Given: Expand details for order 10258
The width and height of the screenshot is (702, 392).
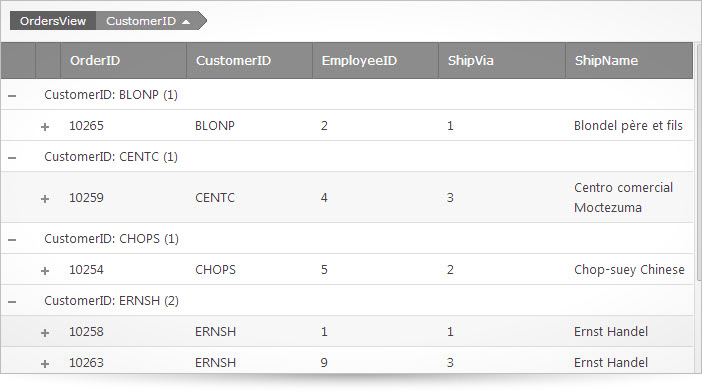Looking at the screenshot, I should click(x=45, y=333).
